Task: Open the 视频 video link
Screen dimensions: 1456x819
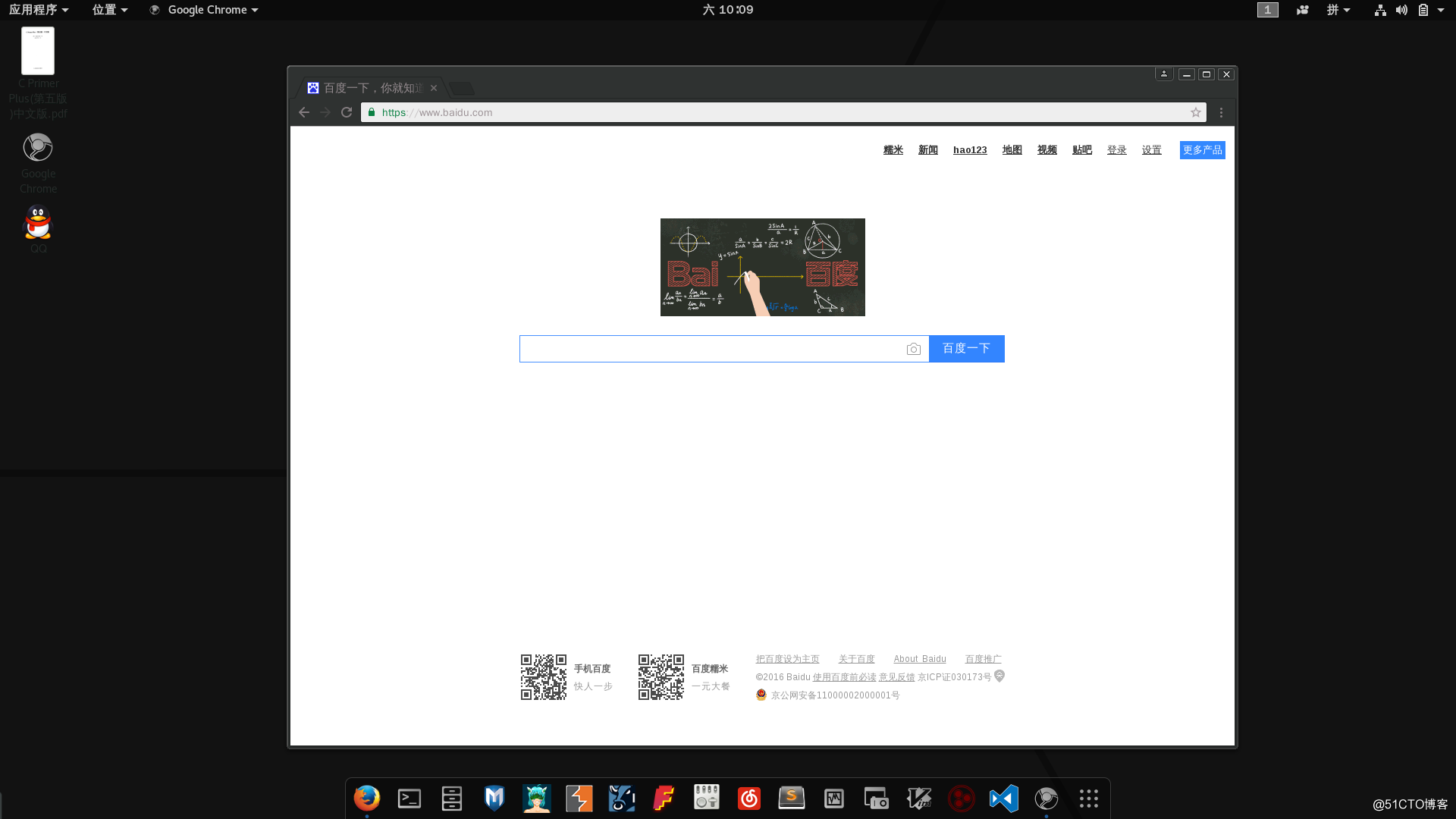Action: tap(1047, 150)
